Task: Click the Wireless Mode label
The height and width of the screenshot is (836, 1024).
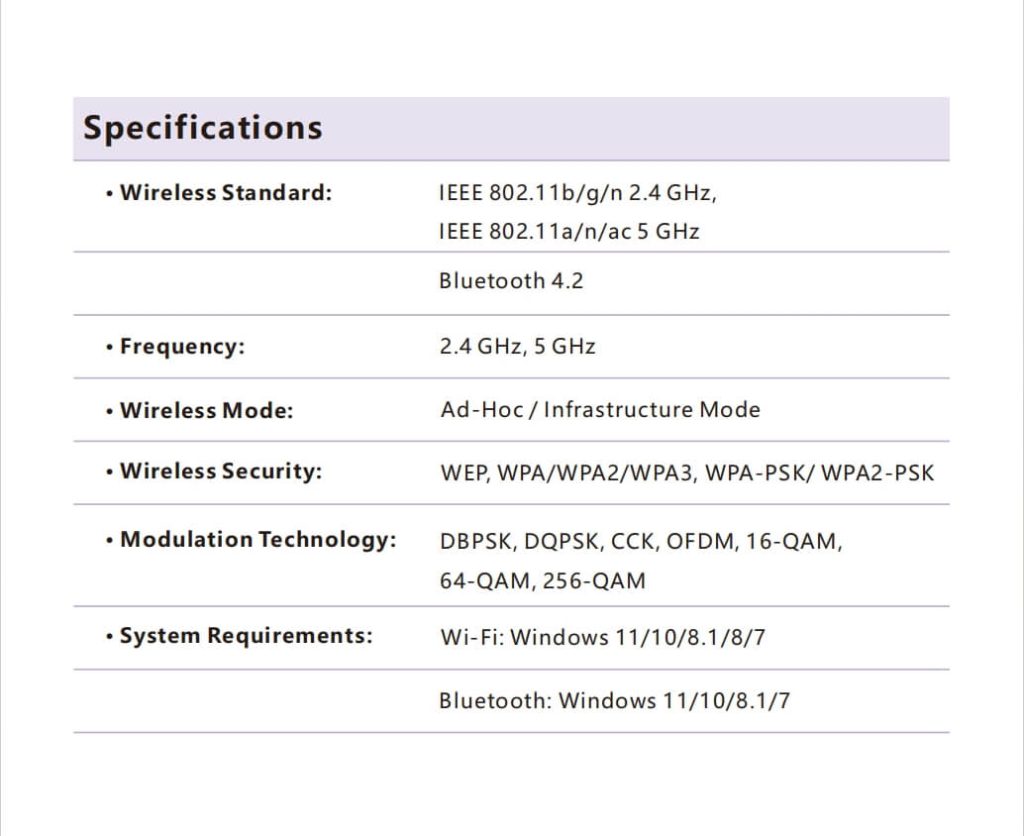Action: pos(206,411)
